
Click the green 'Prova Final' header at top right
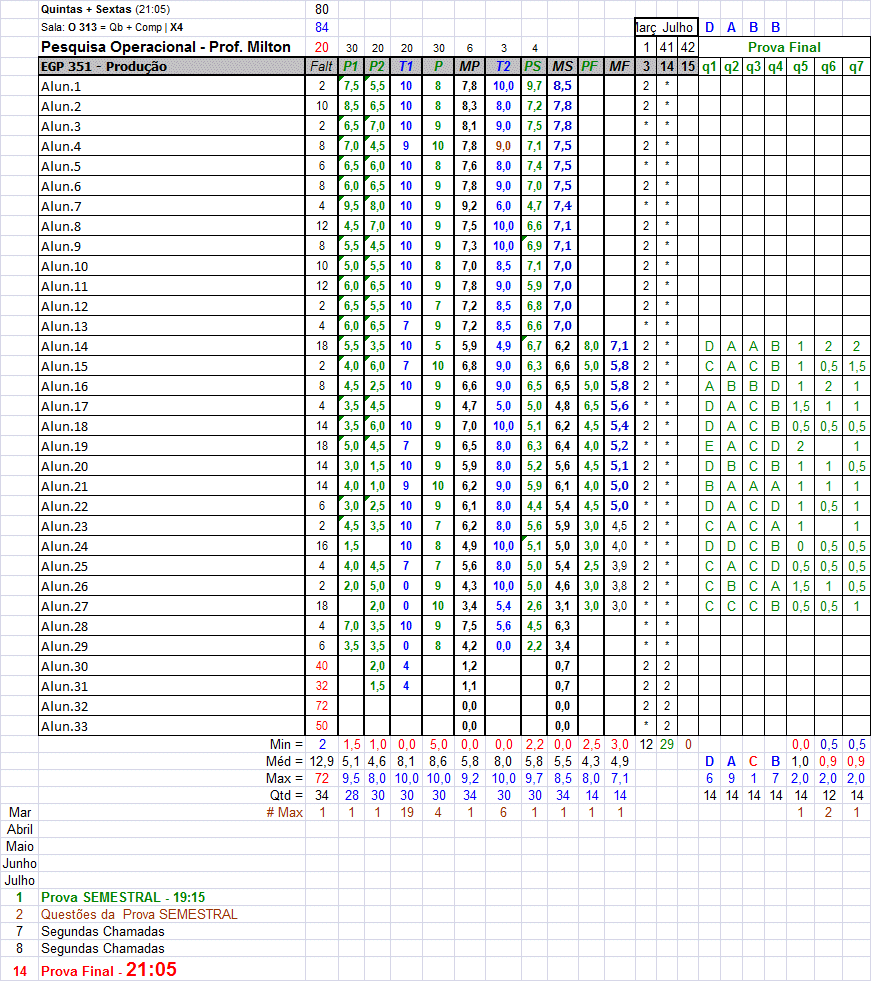(784, 47)
